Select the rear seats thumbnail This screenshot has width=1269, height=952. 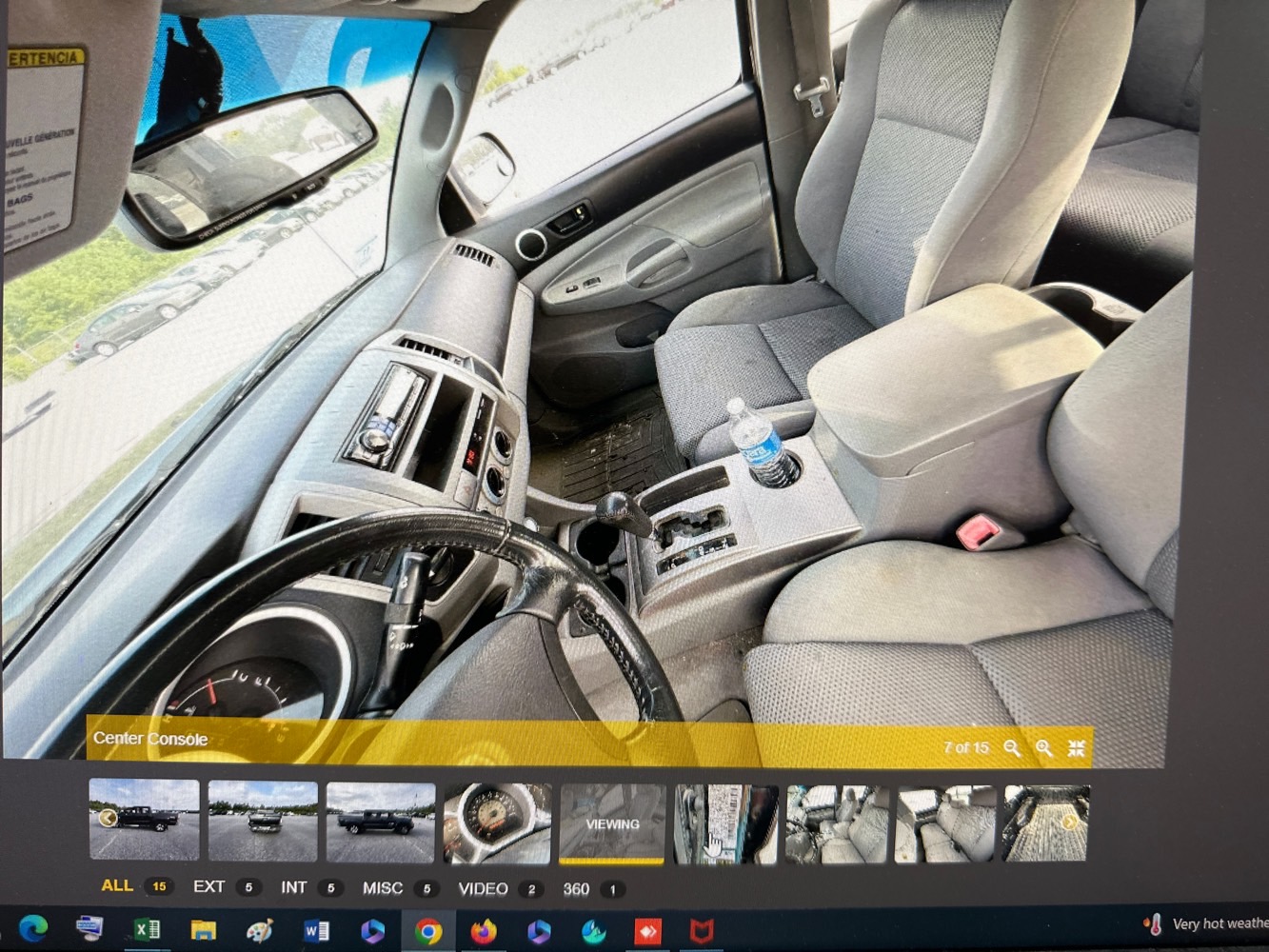[944, 824]
